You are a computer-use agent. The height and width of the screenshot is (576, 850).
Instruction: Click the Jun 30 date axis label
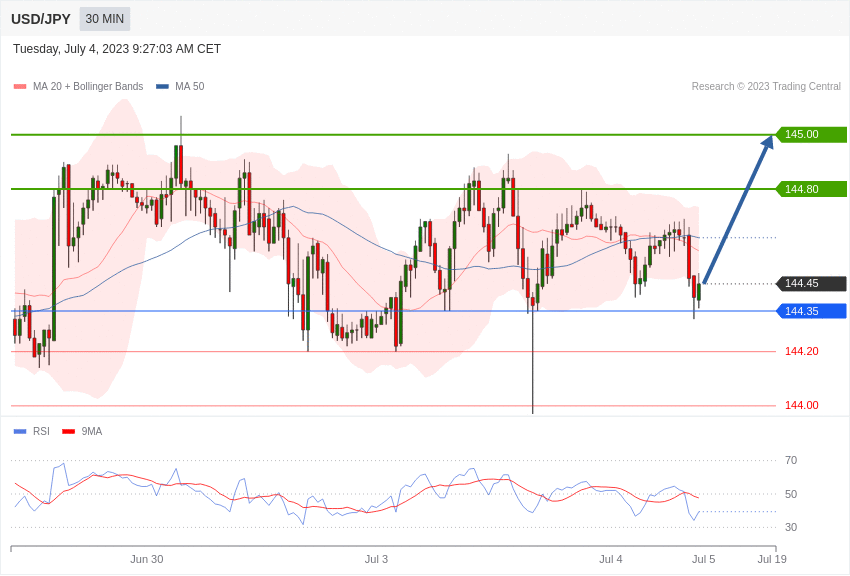pos(146,559)
